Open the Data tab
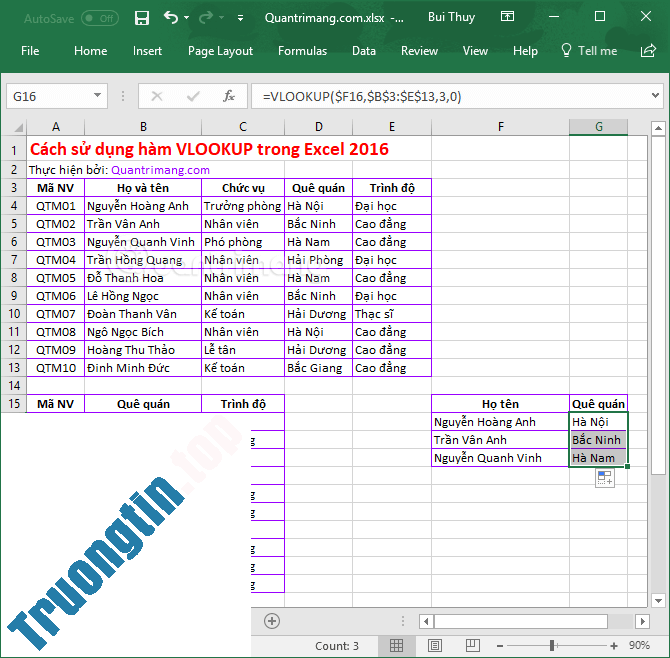Viewport: 670px width, 658px height. tap(364, 51)
